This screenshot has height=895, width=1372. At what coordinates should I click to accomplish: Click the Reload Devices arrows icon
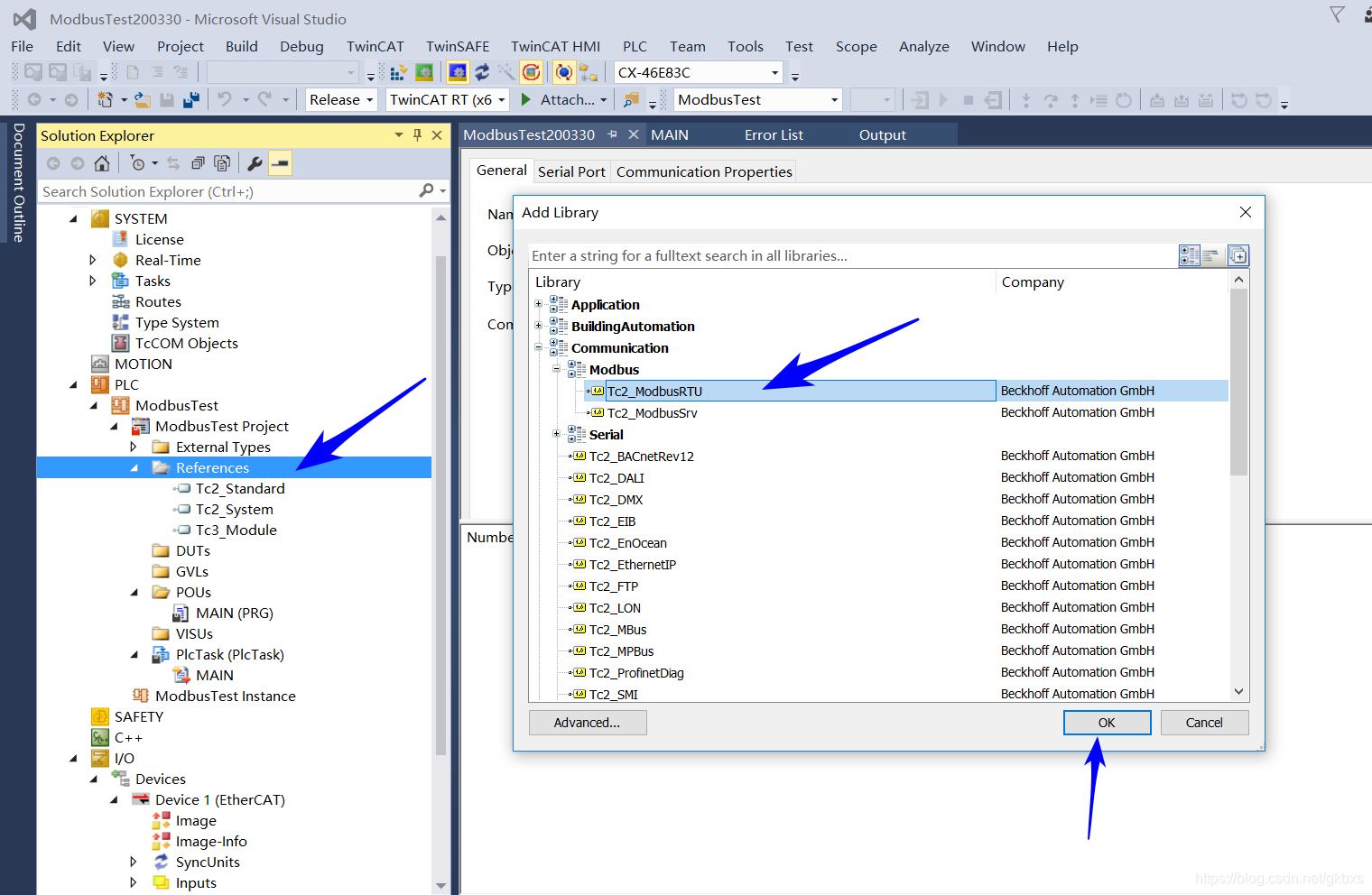coord(482,72)
